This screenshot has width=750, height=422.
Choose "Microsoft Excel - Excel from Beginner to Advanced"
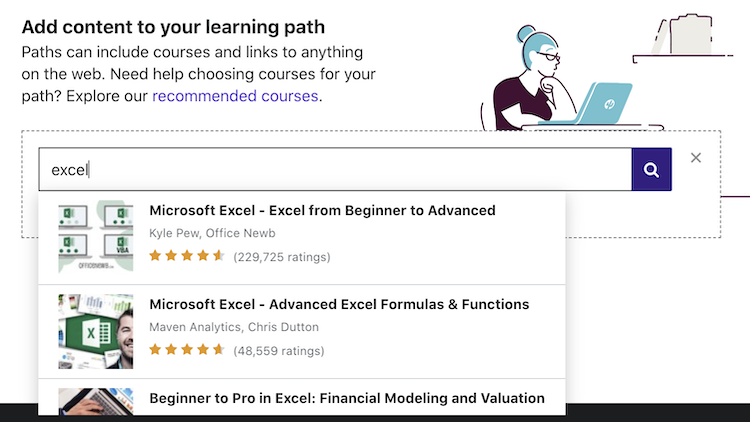(x=322, y=211)
